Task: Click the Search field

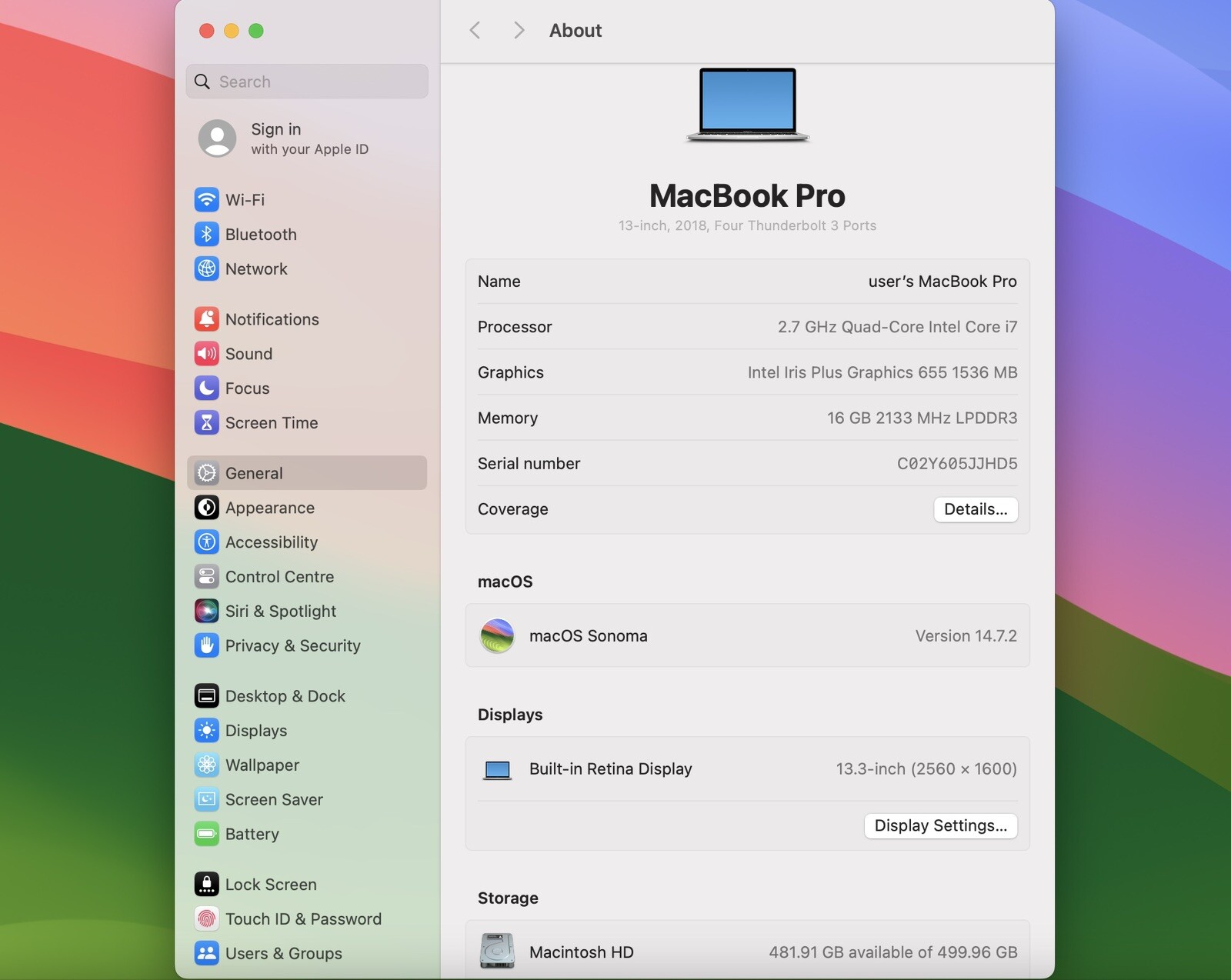Action: (x=307, y=82)
